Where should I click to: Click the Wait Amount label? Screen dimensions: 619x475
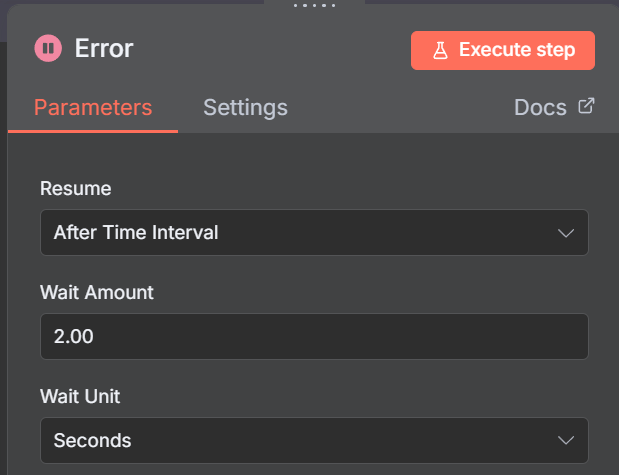point(97,293)
